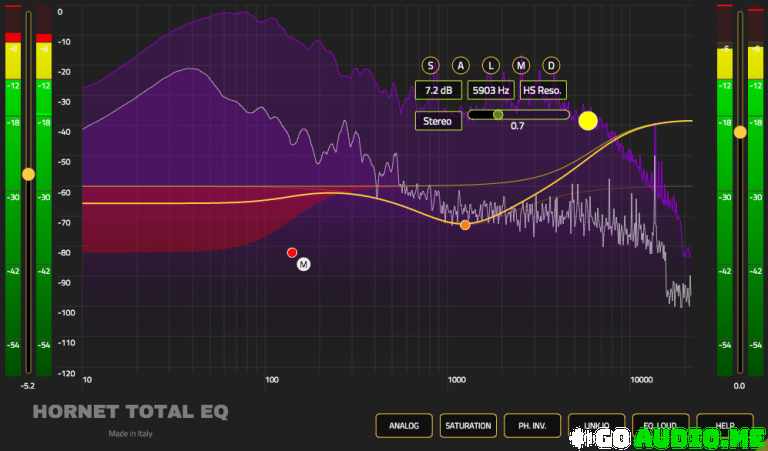Toggle the PH. INV. phase invert button
This screenshot has width=768, height=451.
click(x=532, y=426)
